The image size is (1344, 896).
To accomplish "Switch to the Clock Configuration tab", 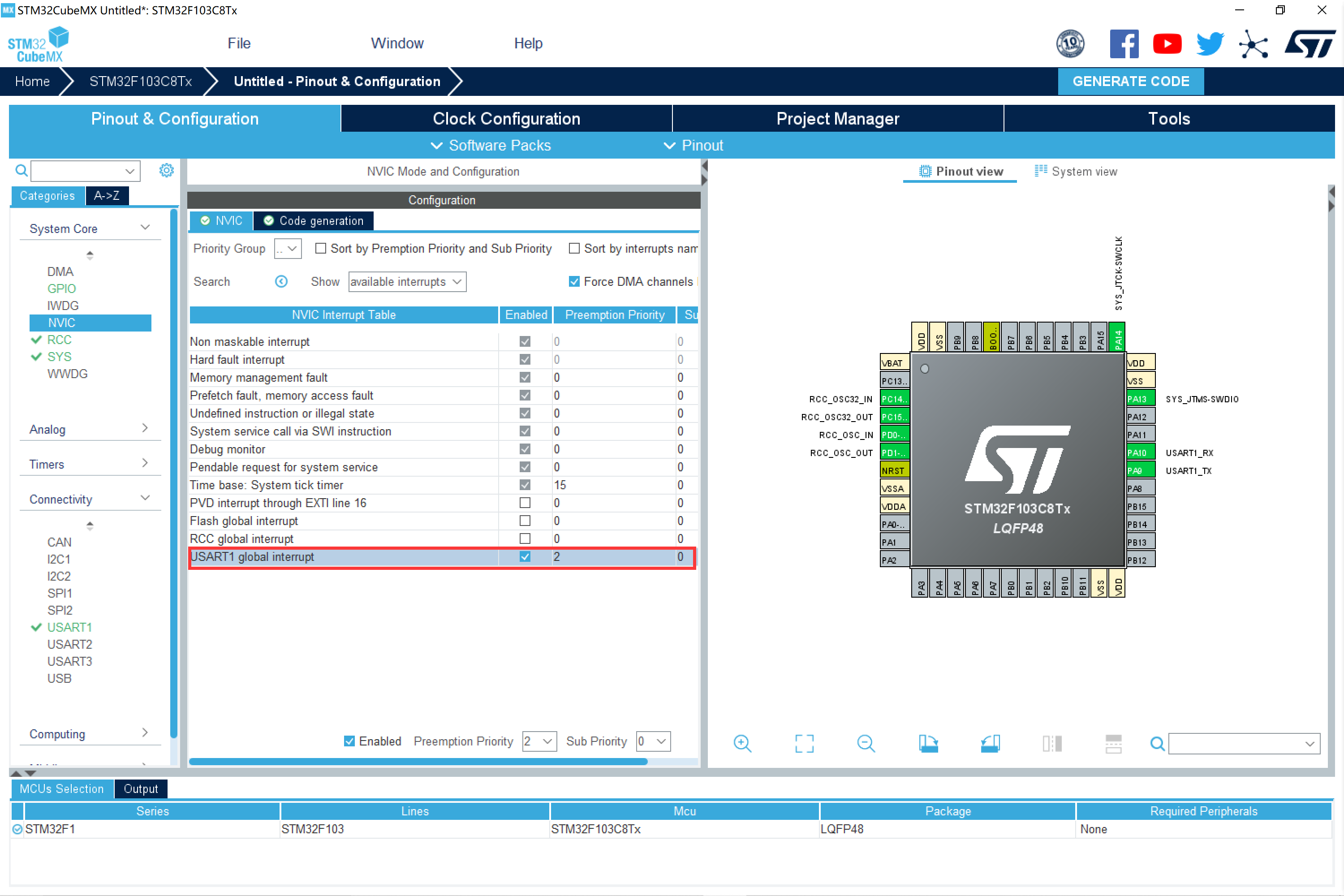I will [506, 118].
